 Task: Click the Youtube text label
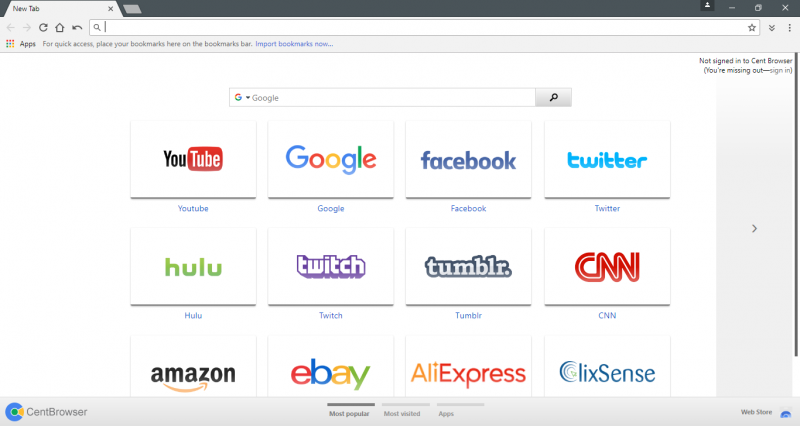click(193, 208)
